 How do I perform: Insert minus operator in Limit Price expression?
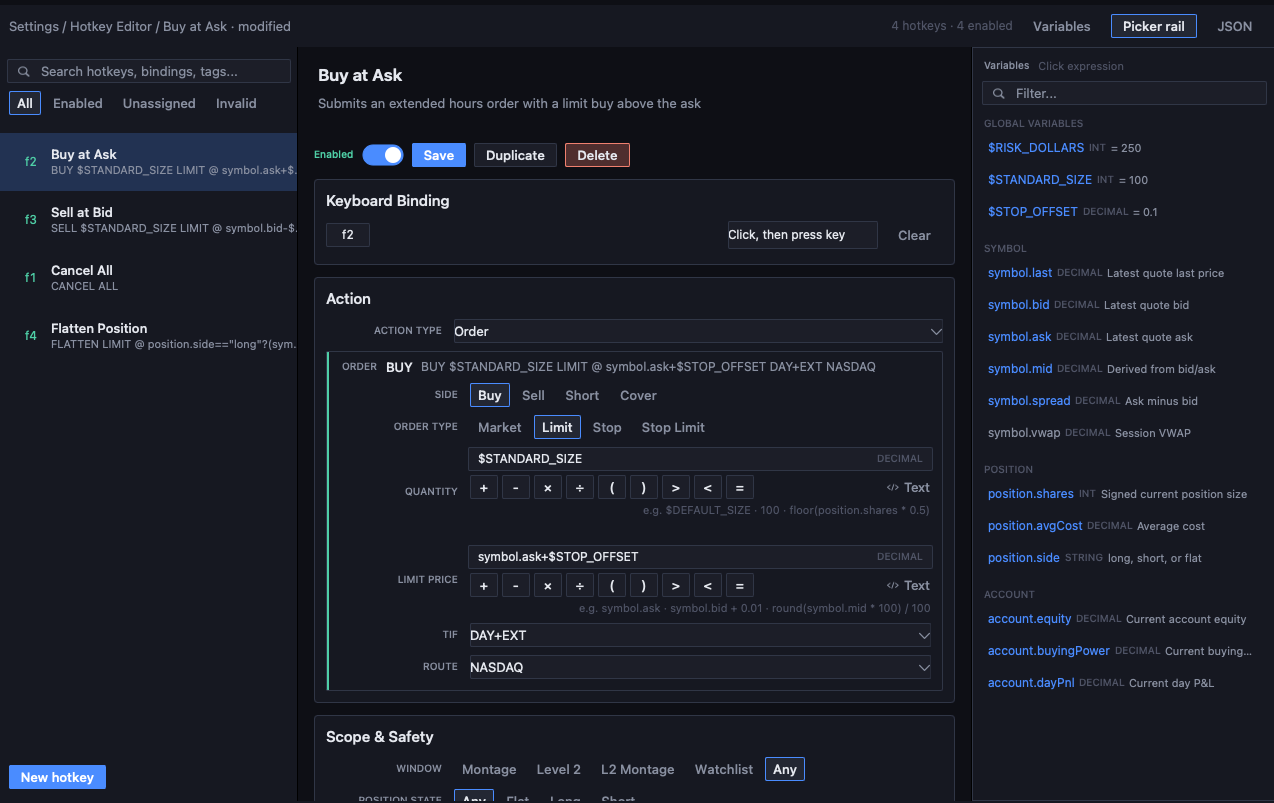[516, 586]
